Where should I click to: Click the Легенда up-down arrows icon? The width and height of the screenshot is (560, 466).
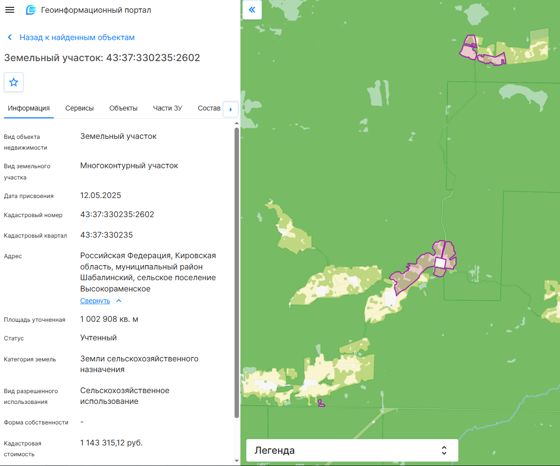[x=444, y=450]
